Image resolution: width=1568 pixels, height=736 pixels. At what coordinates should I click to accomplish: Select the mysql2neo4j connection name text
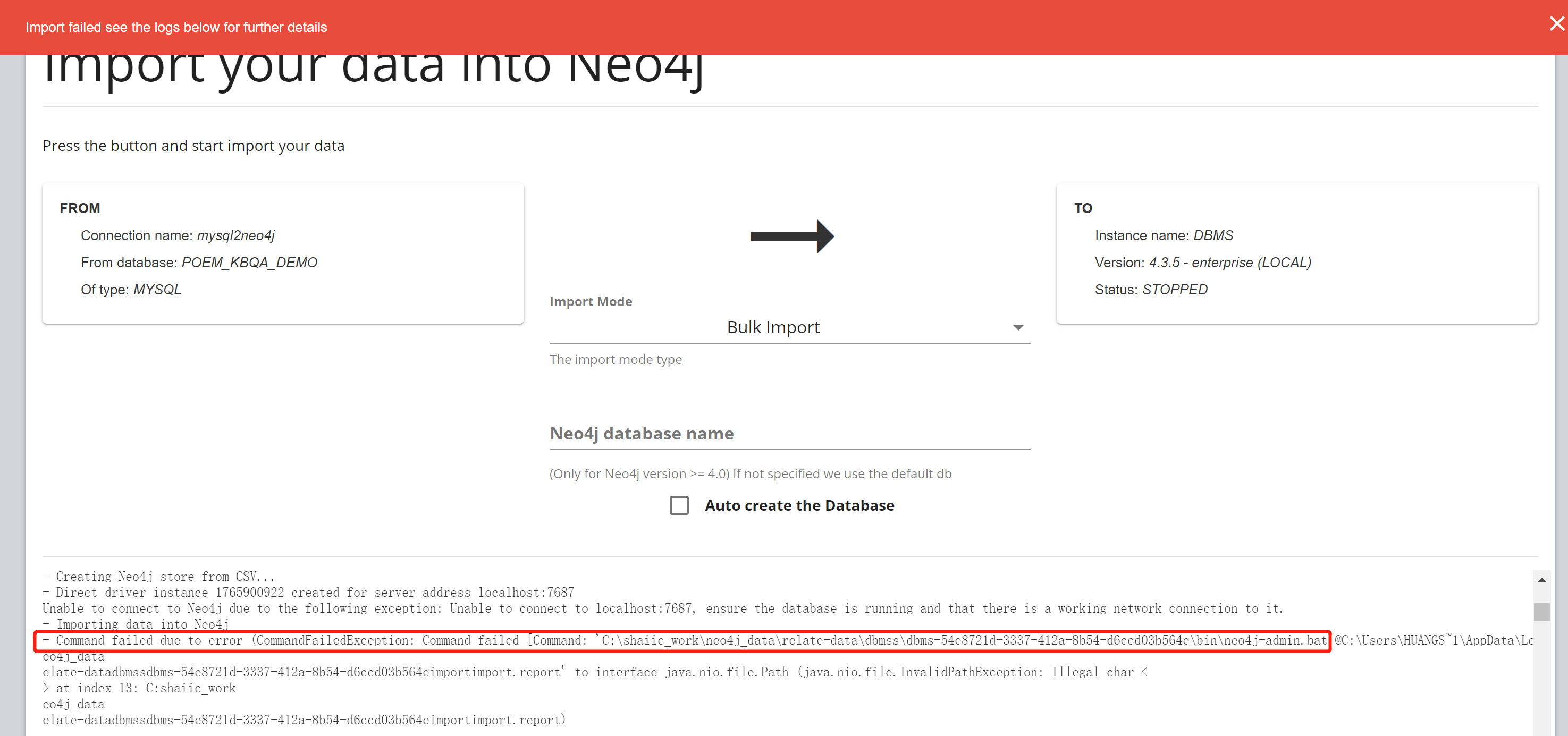pyautogui.click(x=235, y=235)
